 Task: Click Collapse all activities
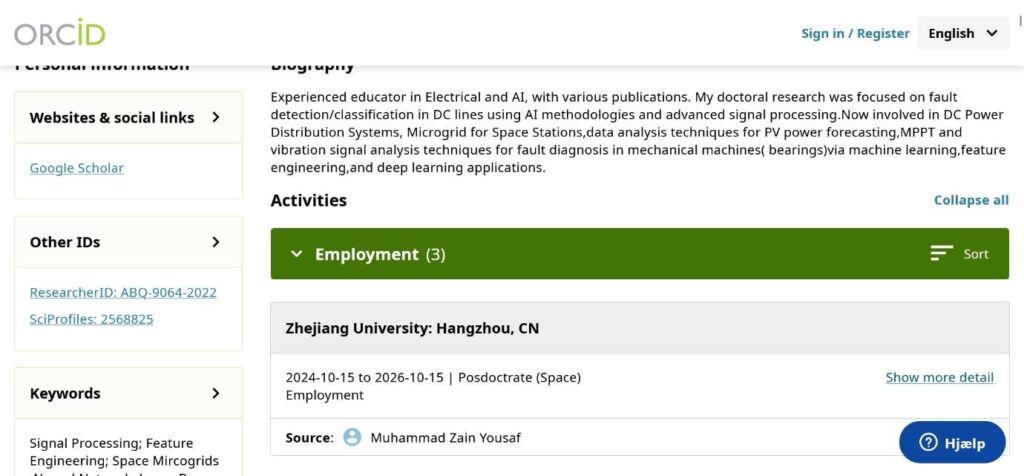971,200
